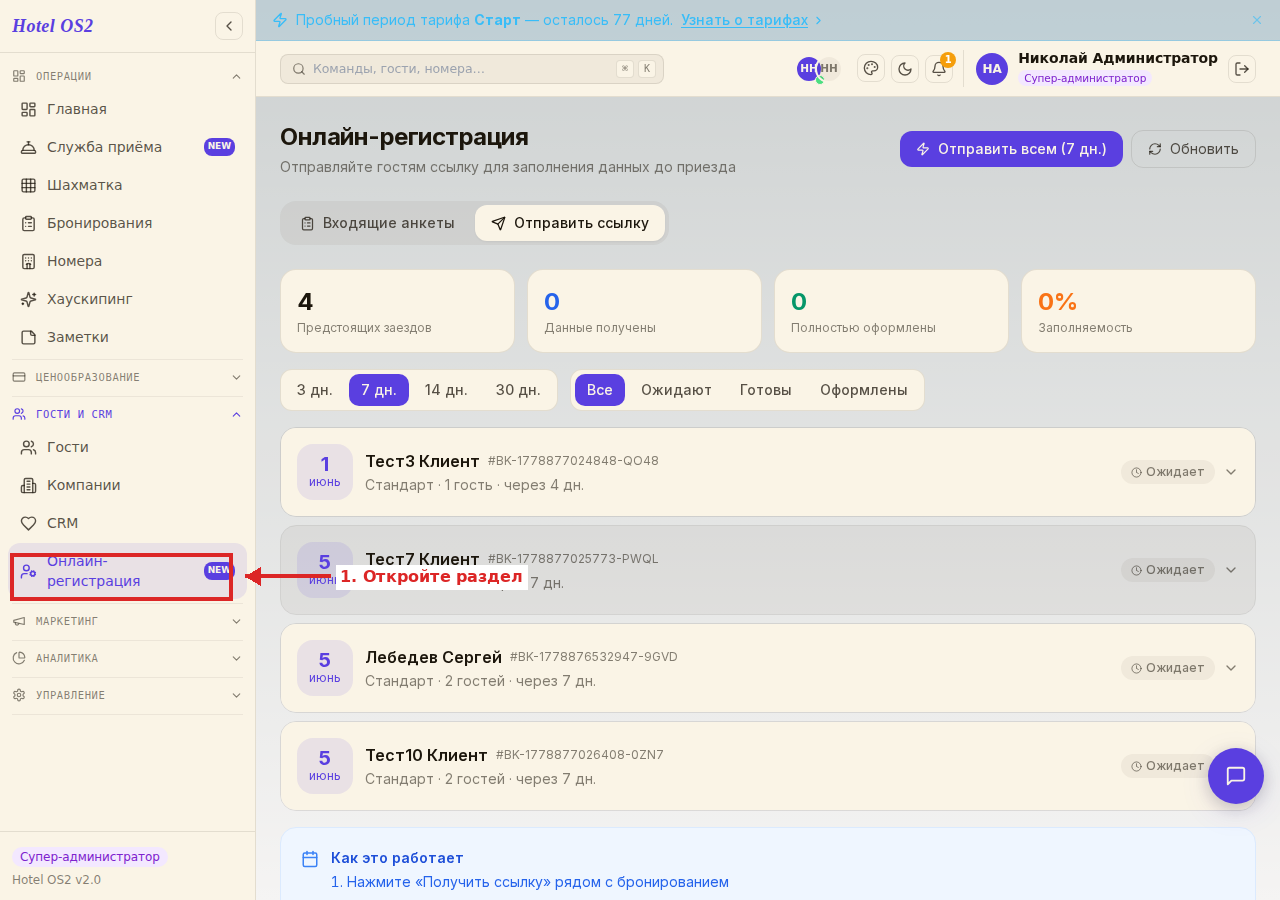1280x900 pixels.
Task: Collapse the sidebar with the chevron button
Action: pos(229,26)
